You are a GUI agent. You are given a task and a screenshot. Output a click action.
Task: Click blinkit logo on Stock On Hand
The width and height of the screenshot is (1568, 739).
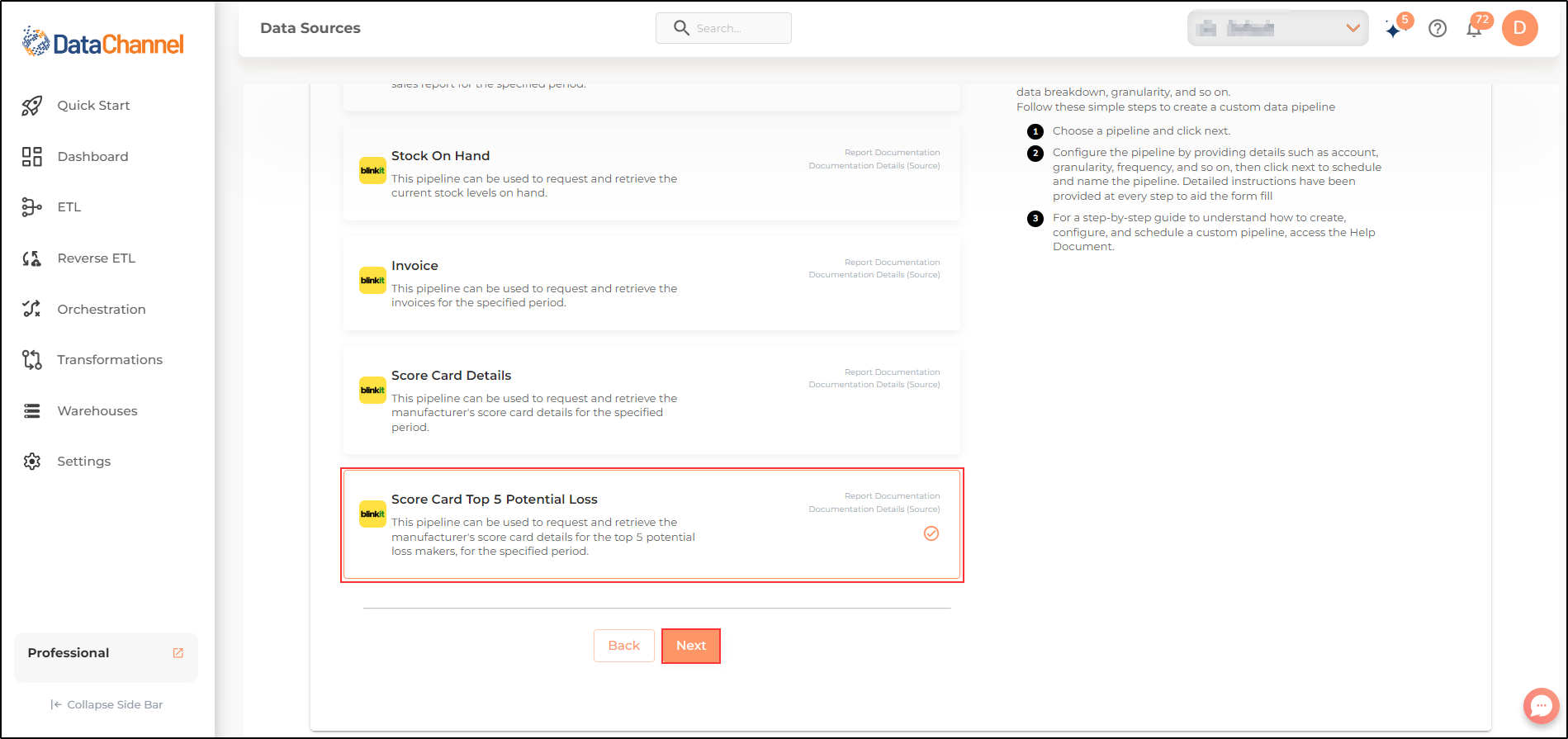(372, 171)
